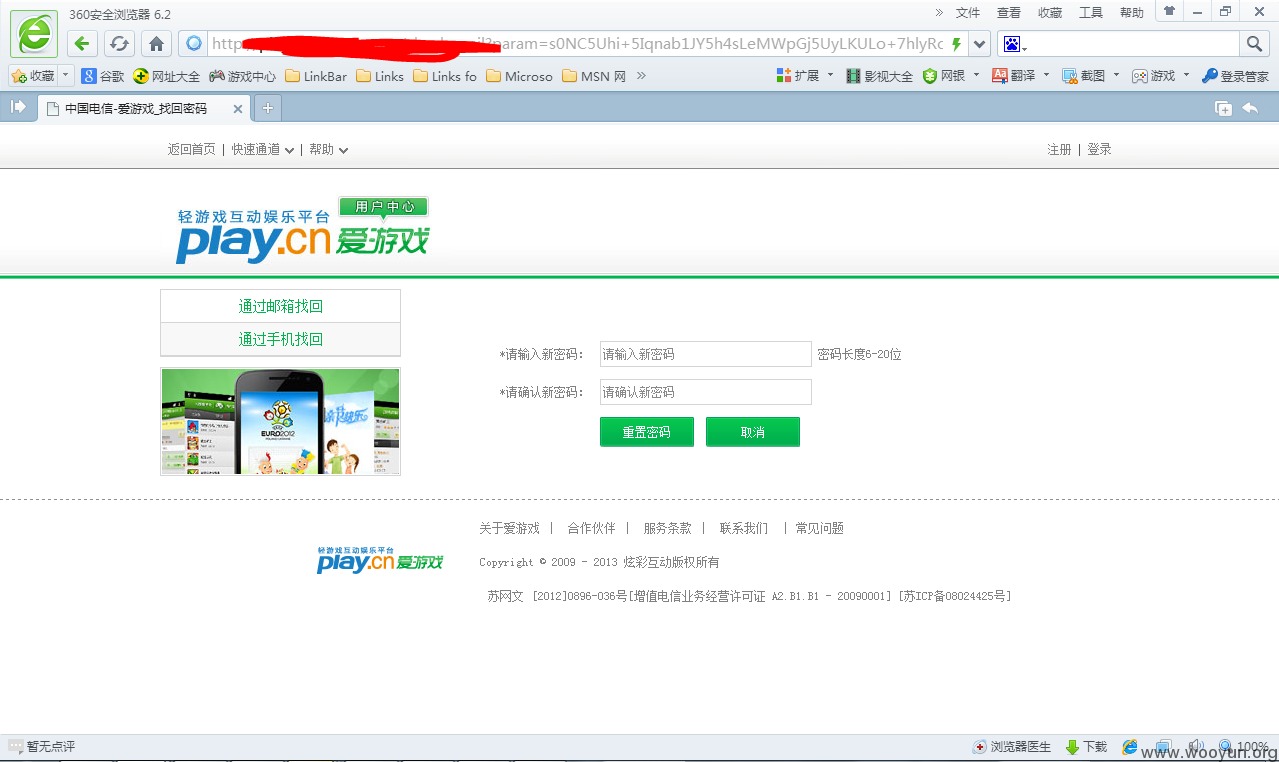Viewport: 1279px width, 762px height.
Task: Open the 文件 menu
Action: (x=968, y=13)
